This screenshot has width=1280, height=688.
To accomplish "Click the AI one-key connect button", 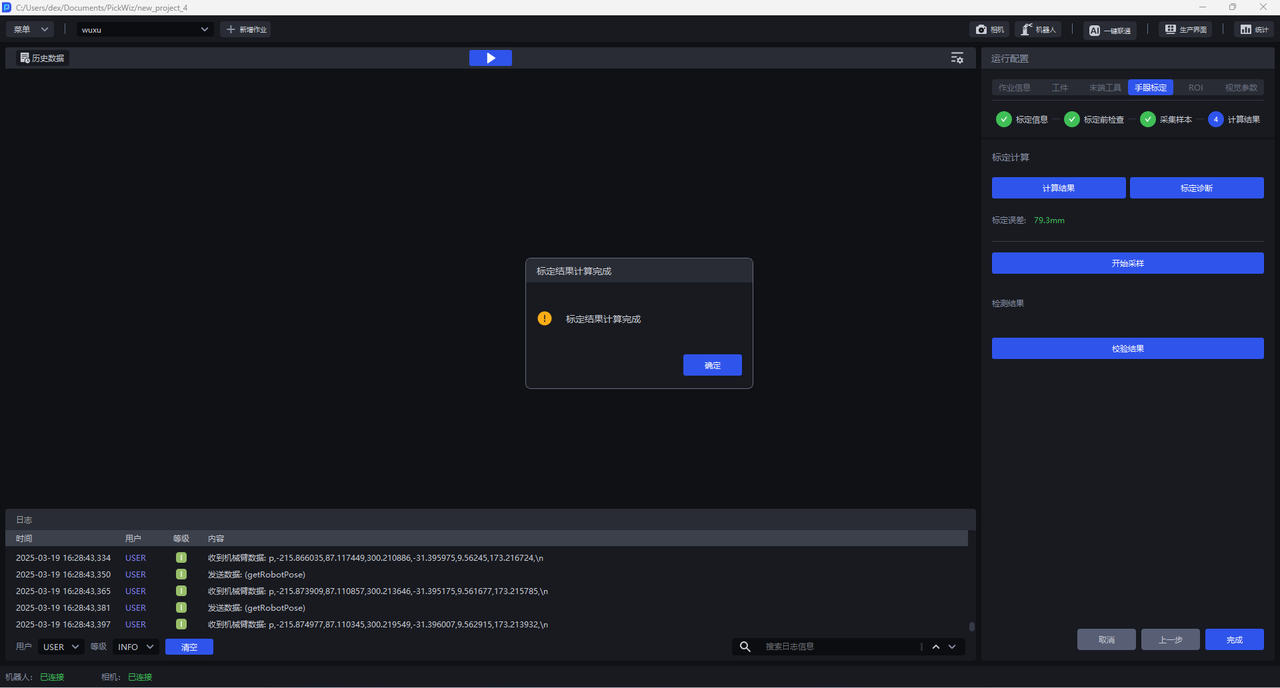I will click(x=1110, y=30).
